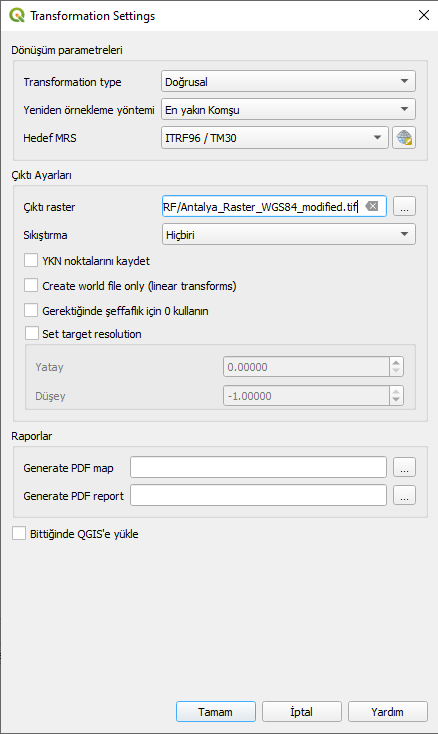Toggle Create world file only checkbox
Image resolution: width=438 pixels, height=734 pixels.
[31, 285]
